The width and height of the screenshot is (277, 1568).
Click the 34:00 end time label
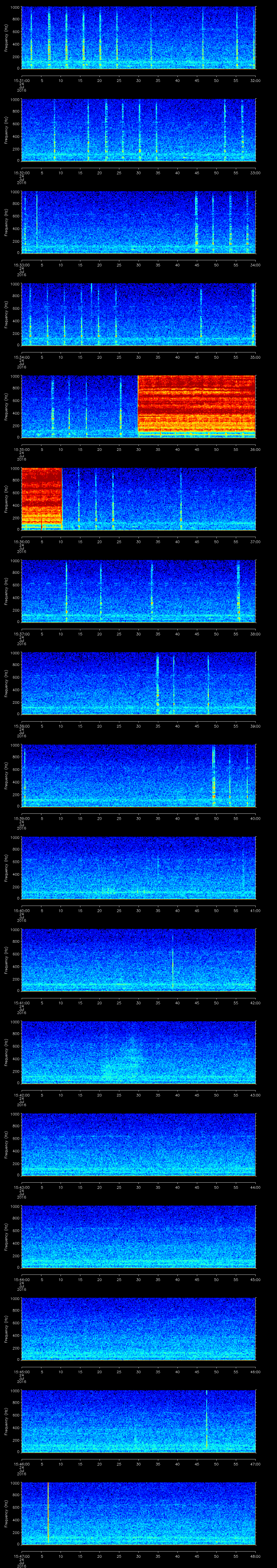coord(255,265)
